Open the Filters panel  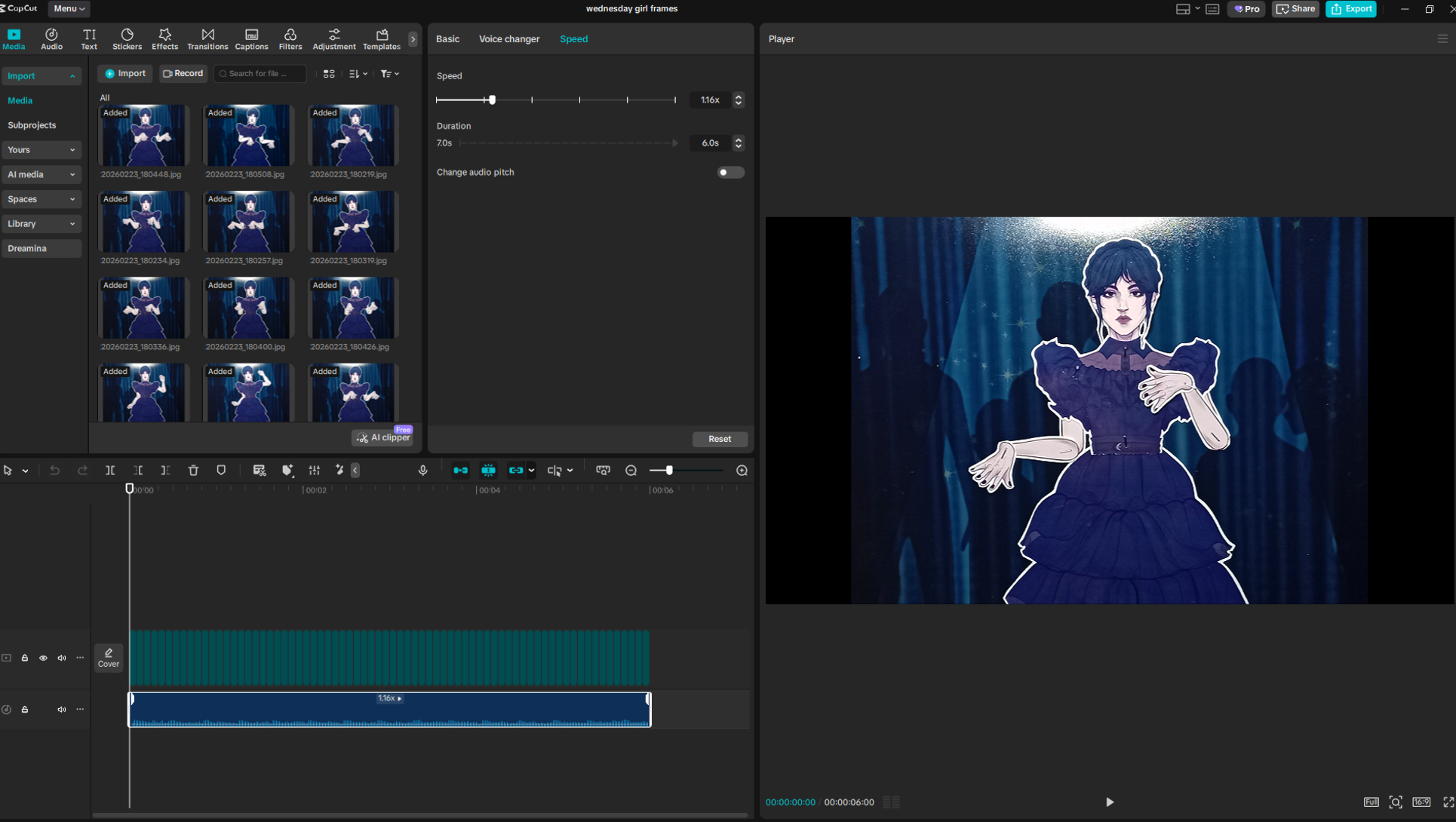click(x=290, y=39)
